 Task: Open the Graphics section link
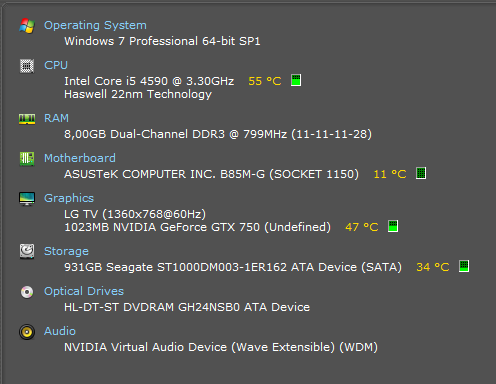point(69,198)
